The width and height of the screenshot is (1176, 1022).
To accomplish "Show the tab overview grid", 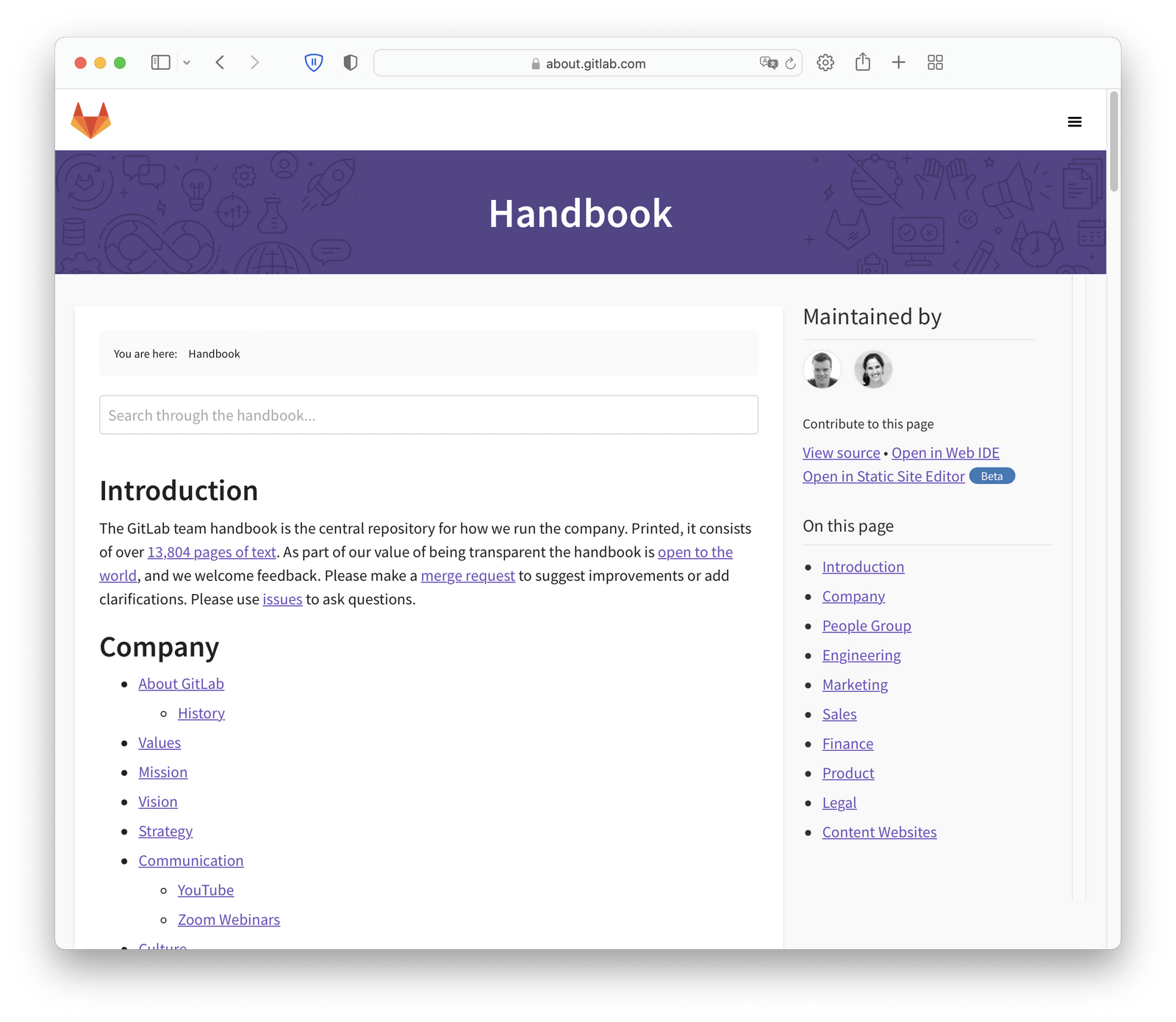I will coord(934,62).
